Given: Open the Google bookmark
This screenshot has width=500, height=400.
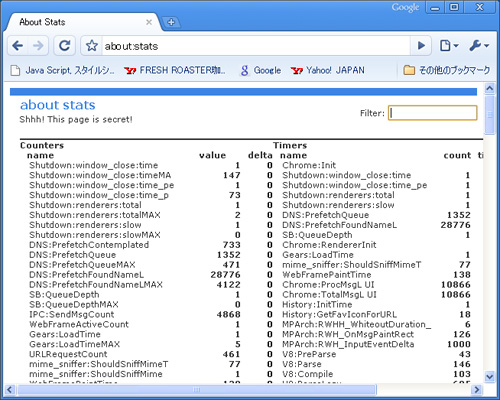Looking at the screenshot, I should (x=260, y=70).
